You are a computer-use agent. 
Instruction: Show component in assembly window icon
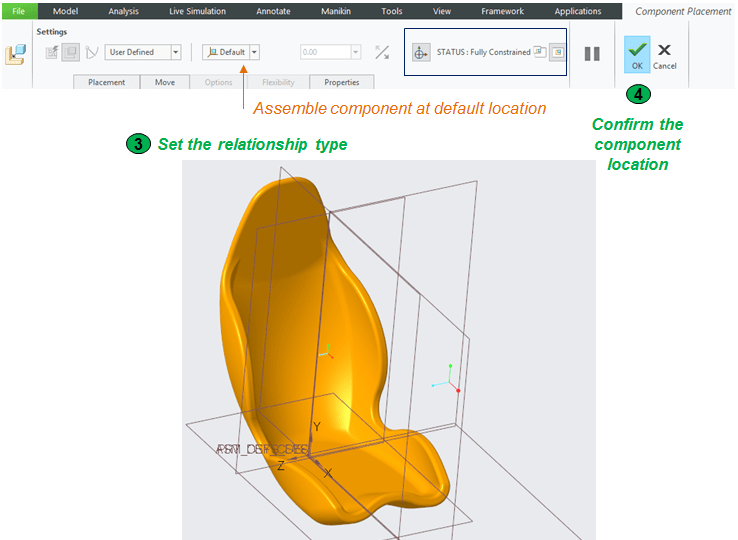pyautogui.click(x=557, y=52)
